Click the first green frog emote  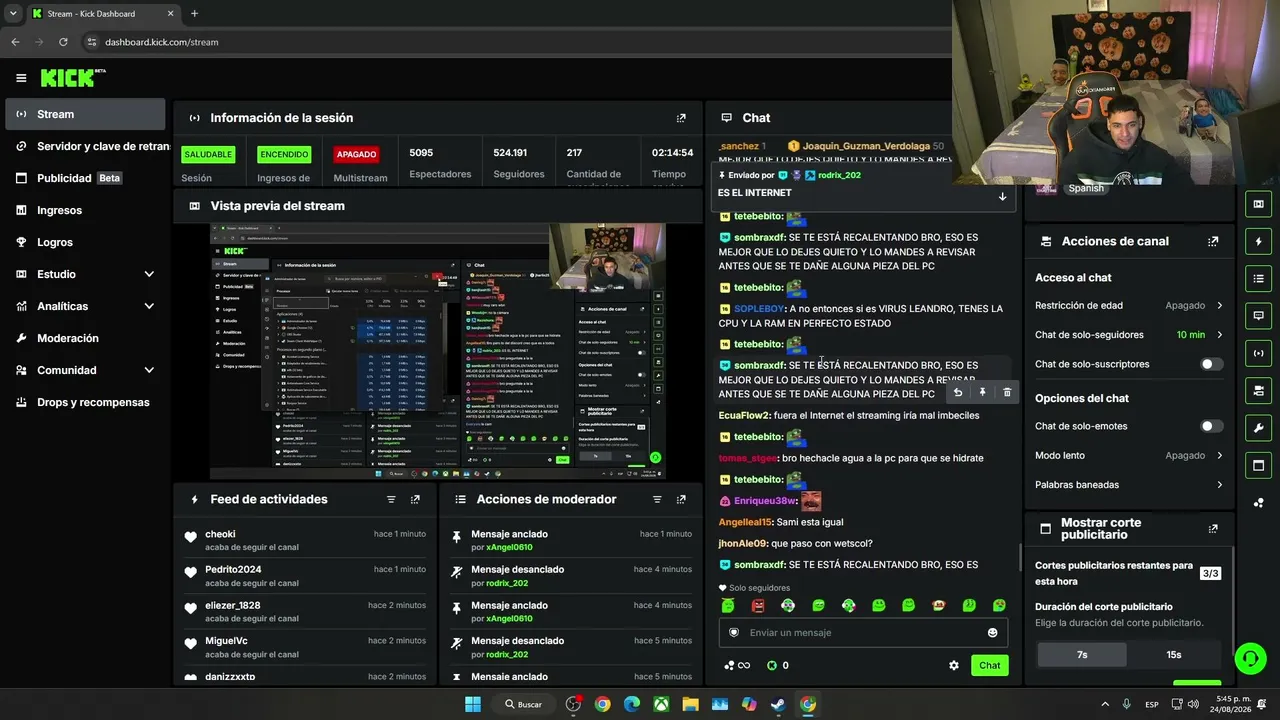tap(728, 605)
